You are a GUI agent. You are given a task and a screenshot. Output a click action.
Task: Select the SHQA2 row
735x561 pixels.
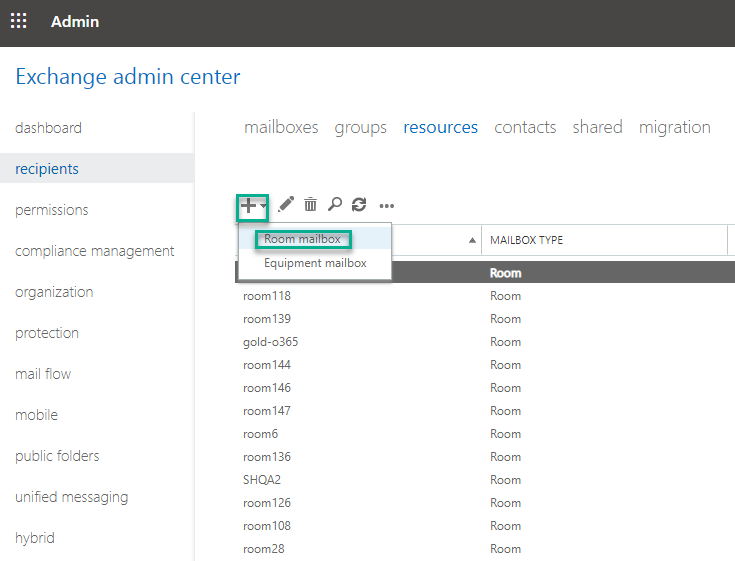pos(485,480)
